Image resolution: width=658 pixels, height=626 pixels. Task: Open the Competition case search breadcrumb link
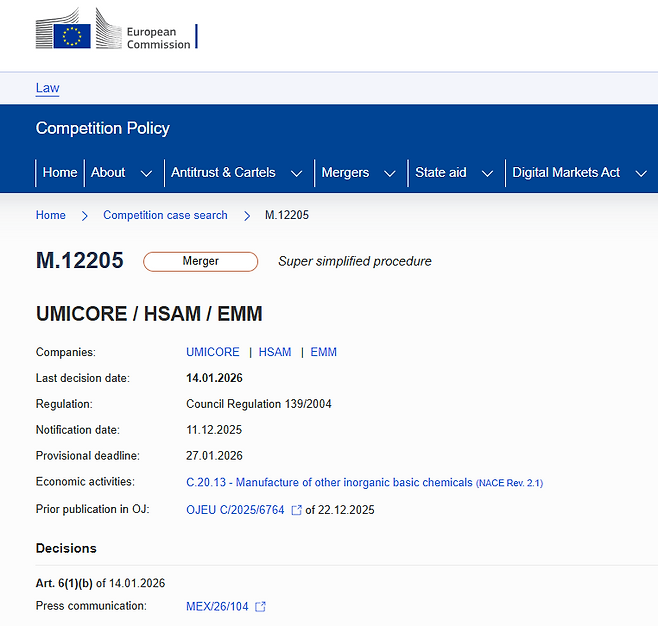165,215
